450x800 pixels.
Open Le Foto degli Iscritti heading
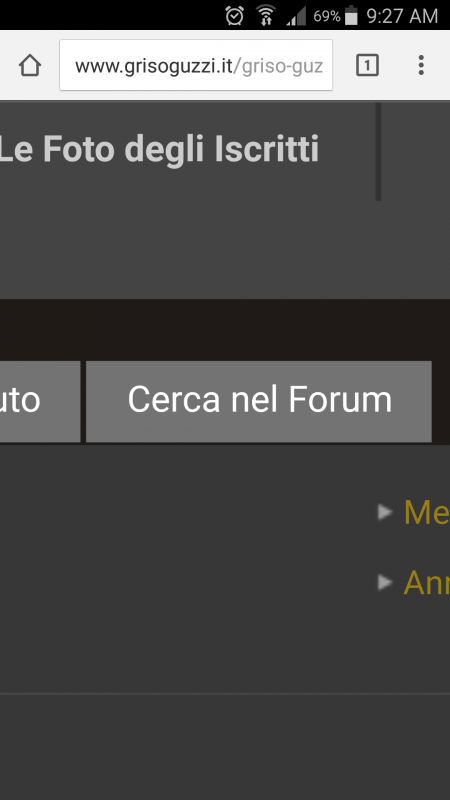[159, 149]
